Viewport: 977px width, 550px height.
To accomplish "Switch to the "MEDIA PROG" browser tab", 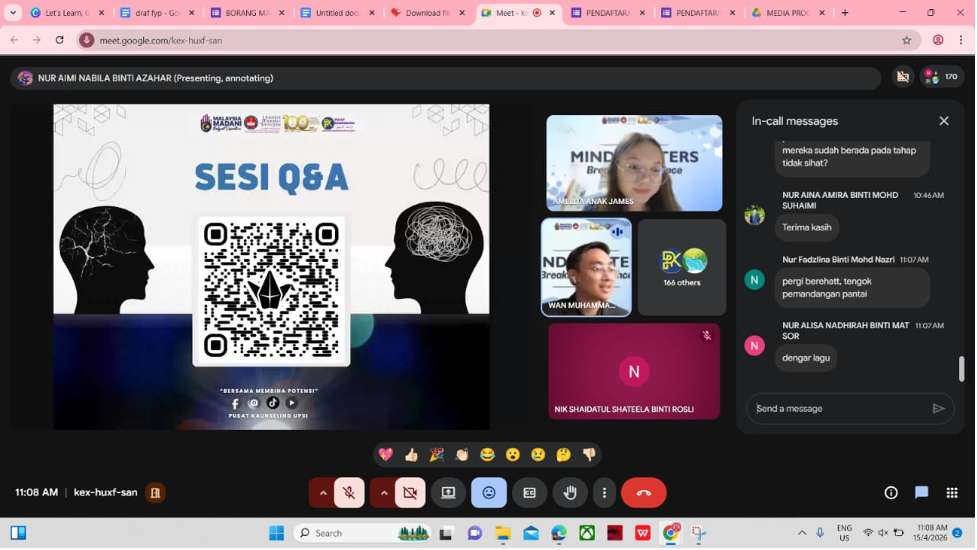I will coord(780,13).
